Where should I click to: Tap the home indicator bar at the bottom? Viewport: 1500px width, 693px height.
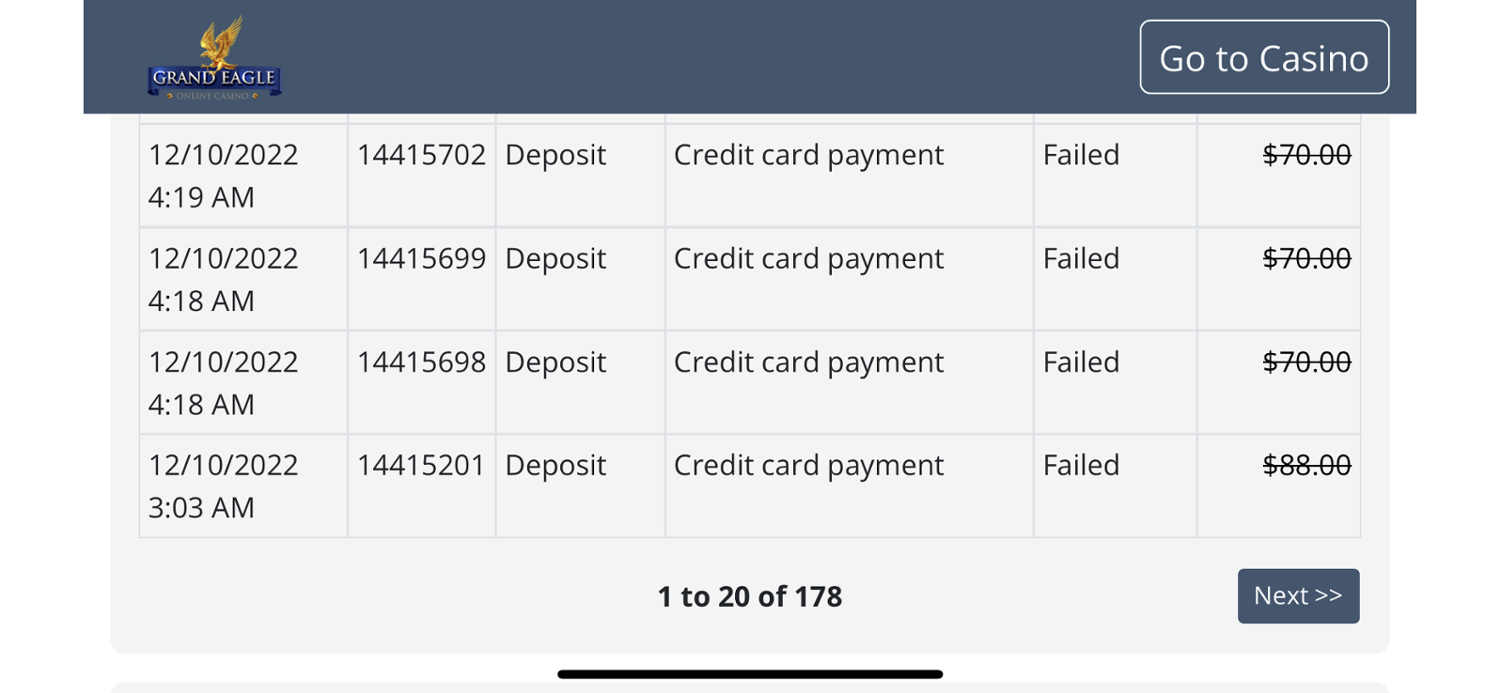click(x=750, y=674)
